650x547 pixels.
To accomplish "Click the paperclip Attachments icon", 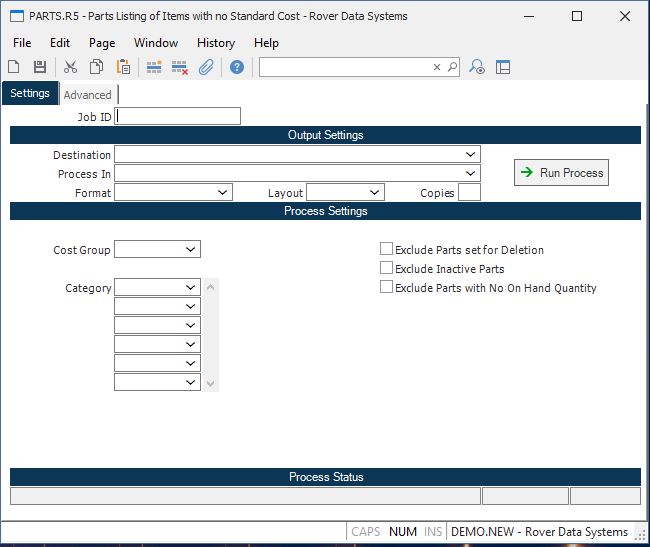I will tap(206, 67).
